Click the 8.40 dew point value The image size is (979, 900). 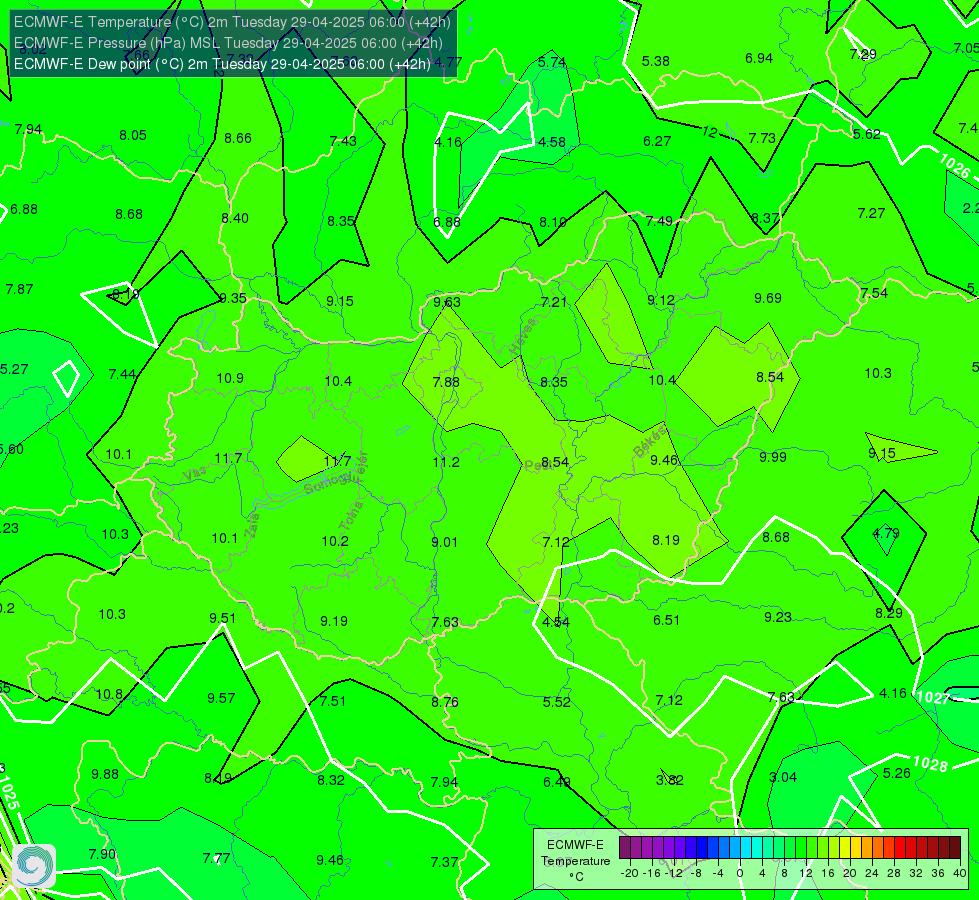tap(235, 219)
